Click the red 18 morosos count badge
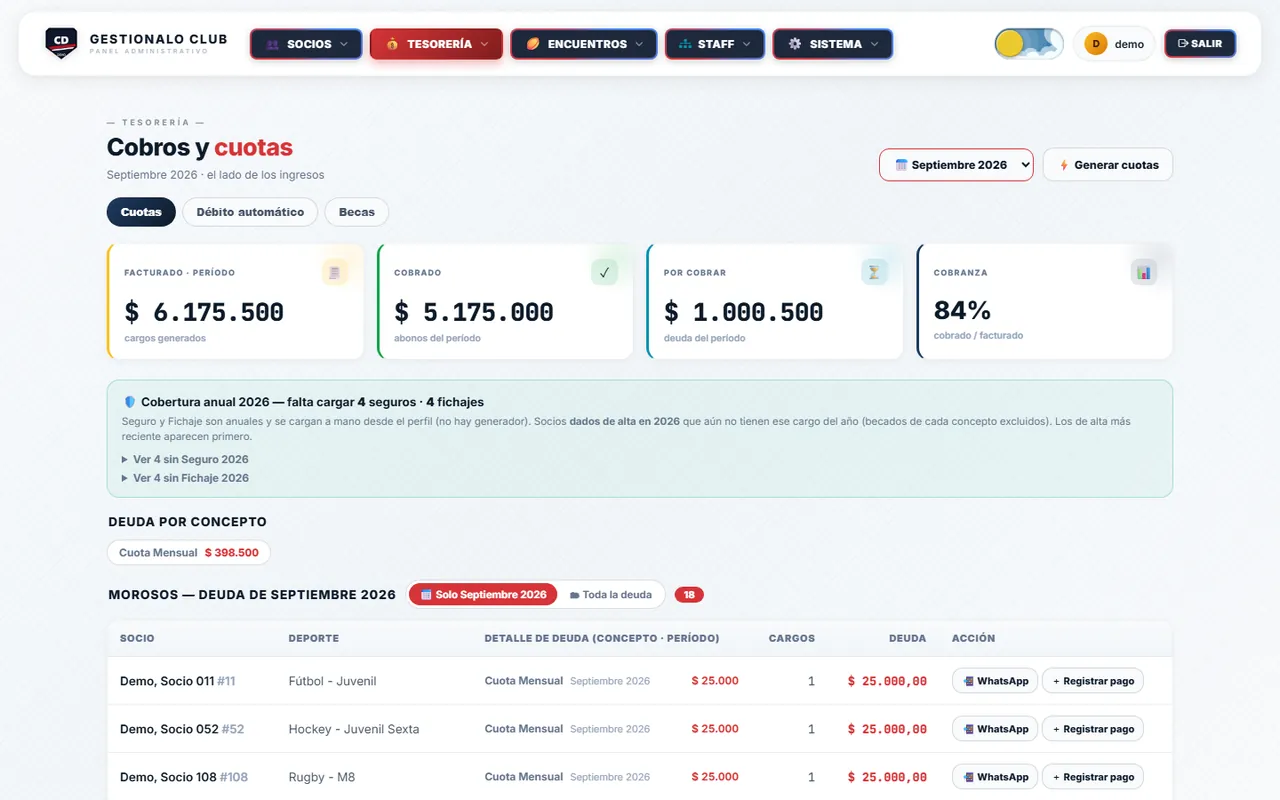 coord(689,595)
